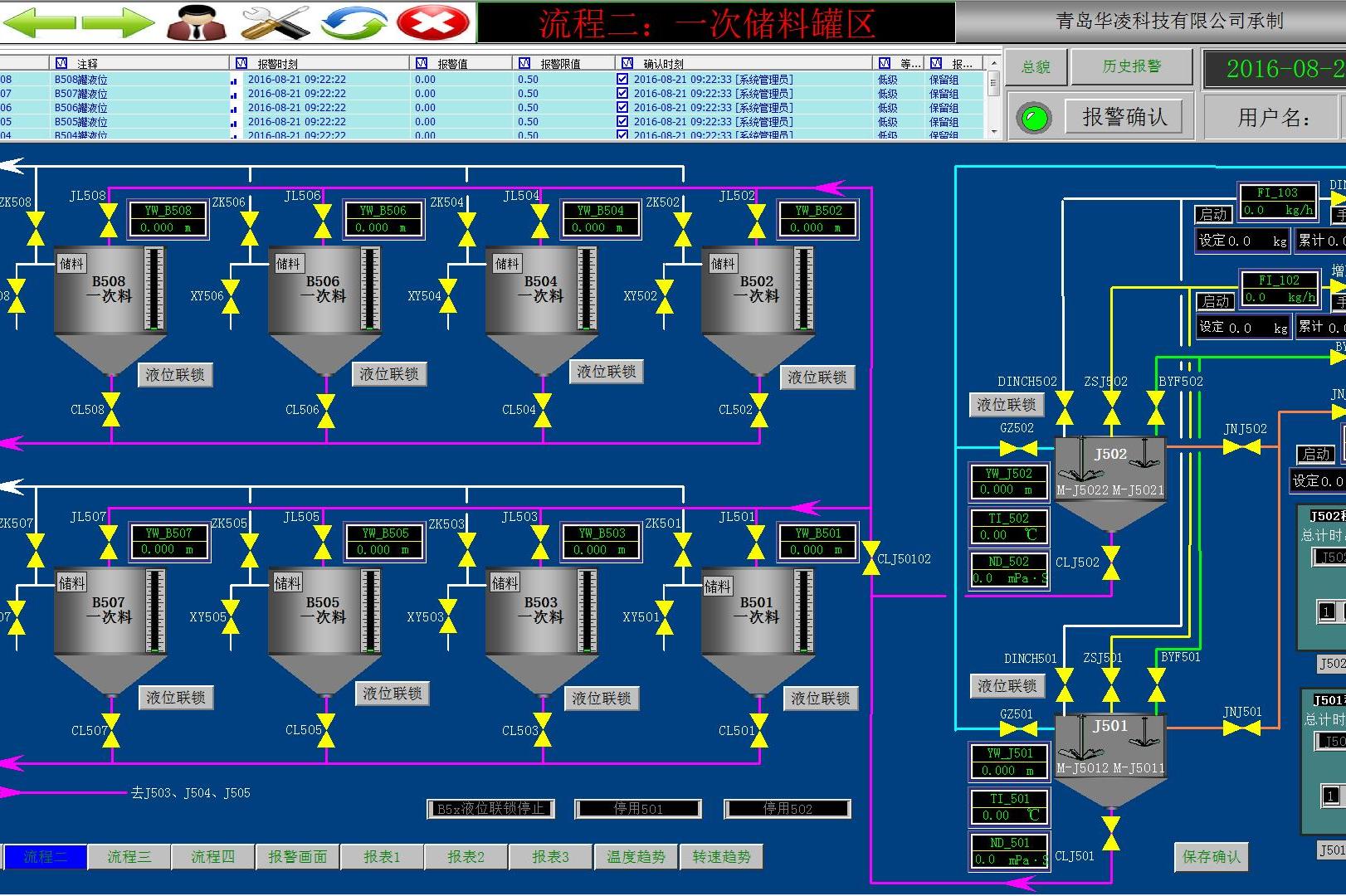Click the GZ502 valve beside mixer J502
This screenshot has height=896, width=1346.
1017,448
